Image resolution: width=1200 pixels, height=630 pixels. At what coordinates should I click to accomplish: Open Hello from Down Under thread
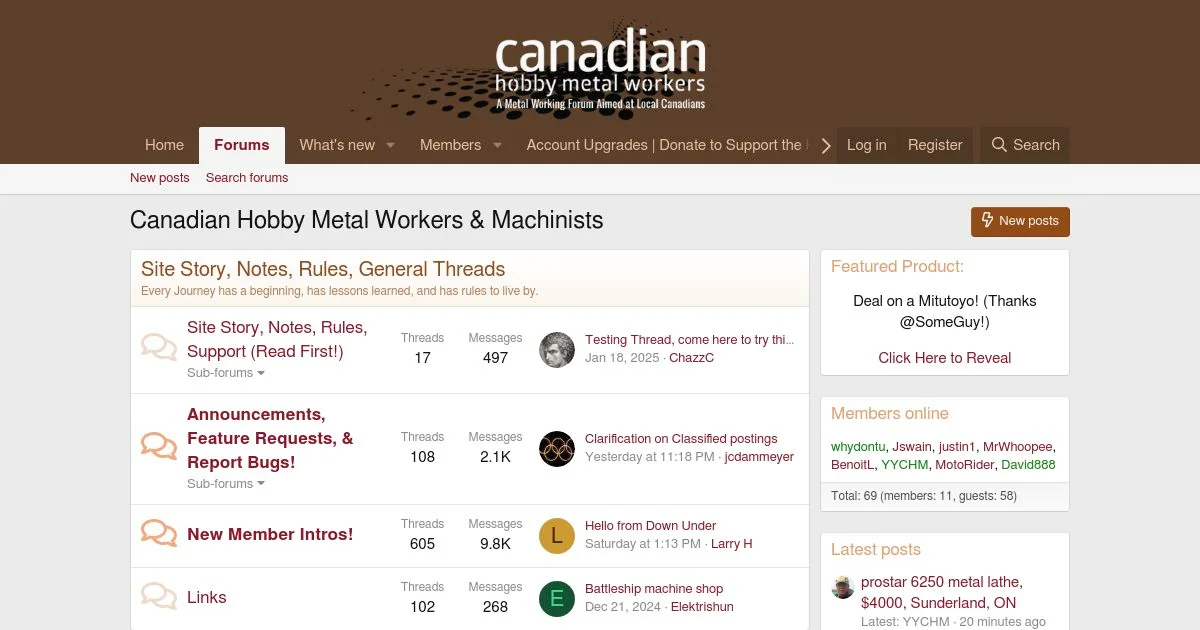click(650, 526)
